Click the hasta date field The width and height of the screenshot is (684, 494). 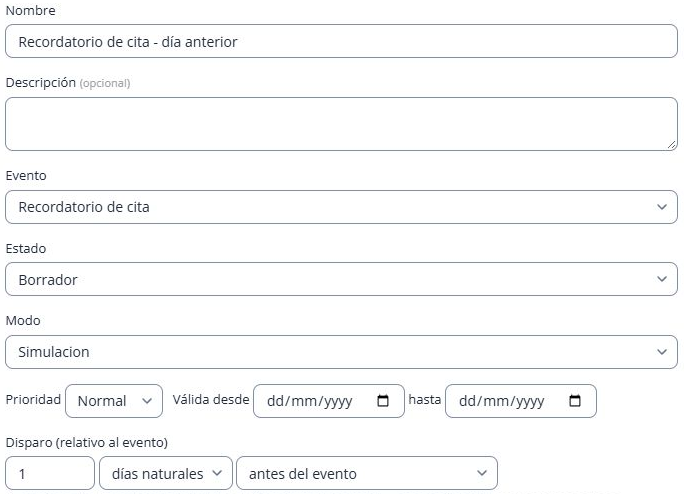coord(520,401)
